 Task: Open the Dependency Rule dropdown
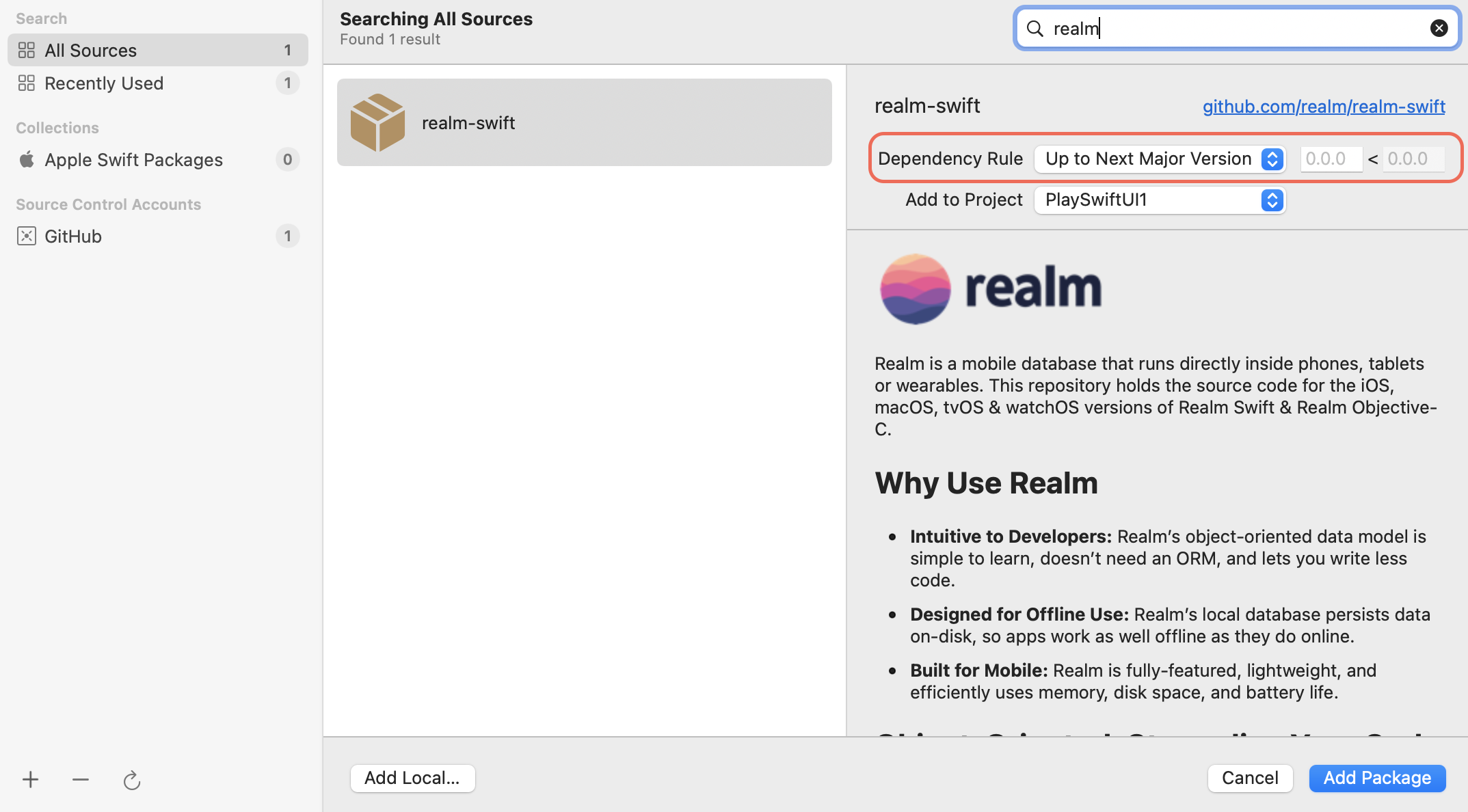pyautogui.click(x=1160, y=159)
